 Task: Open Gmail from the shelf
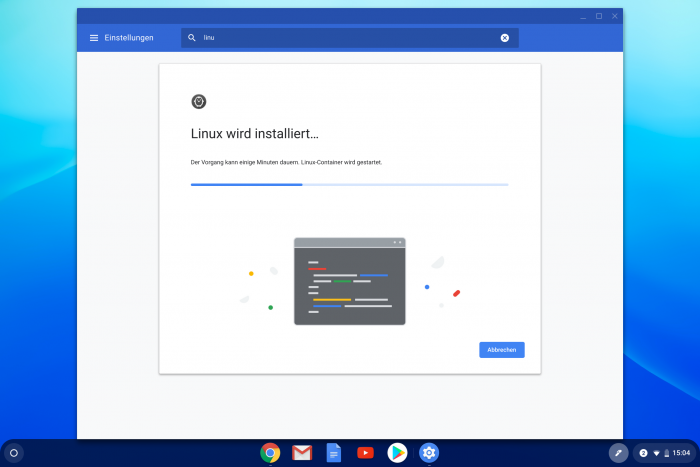302,453
